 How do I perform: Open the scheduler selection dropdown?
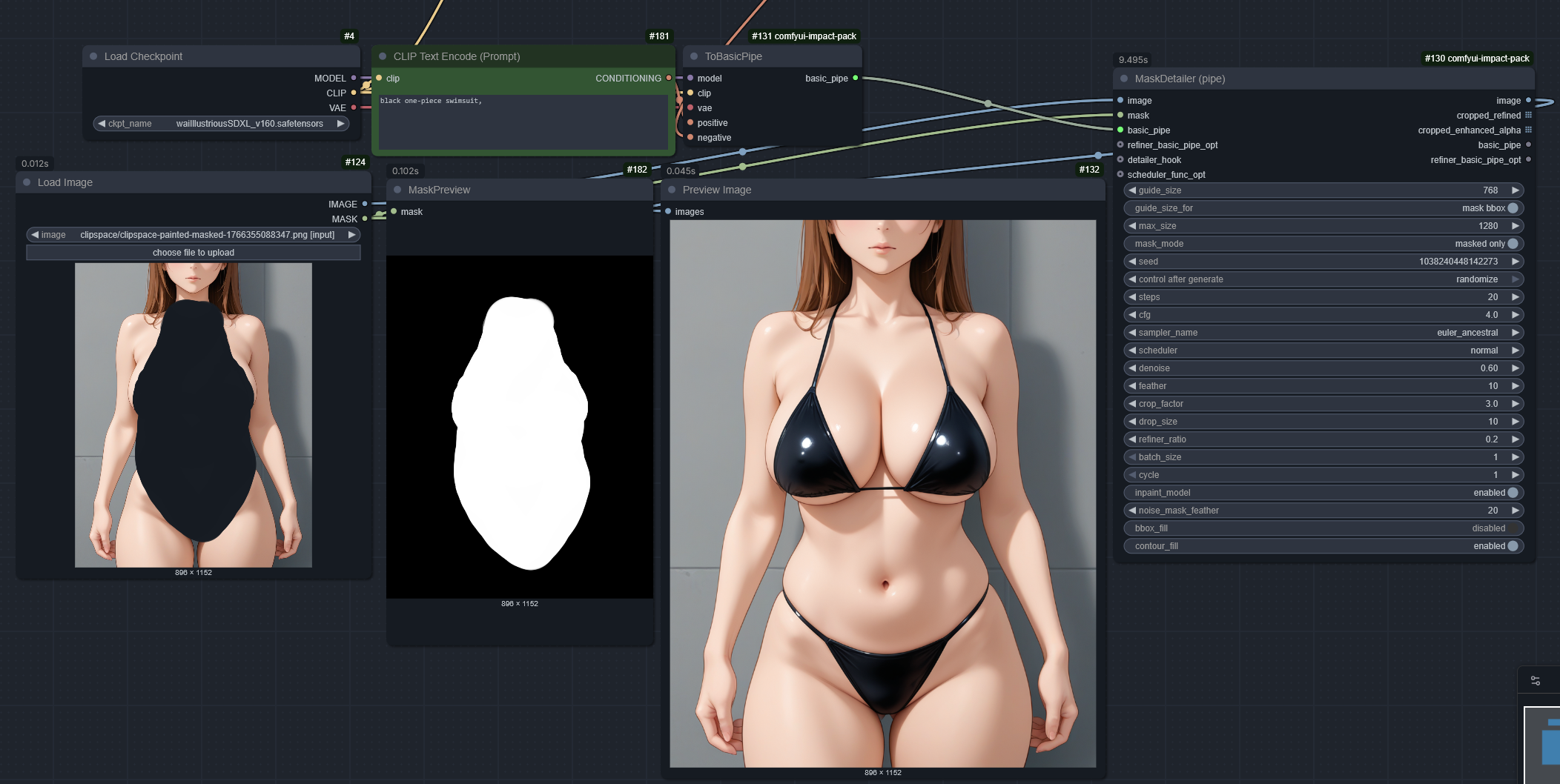1323,351
